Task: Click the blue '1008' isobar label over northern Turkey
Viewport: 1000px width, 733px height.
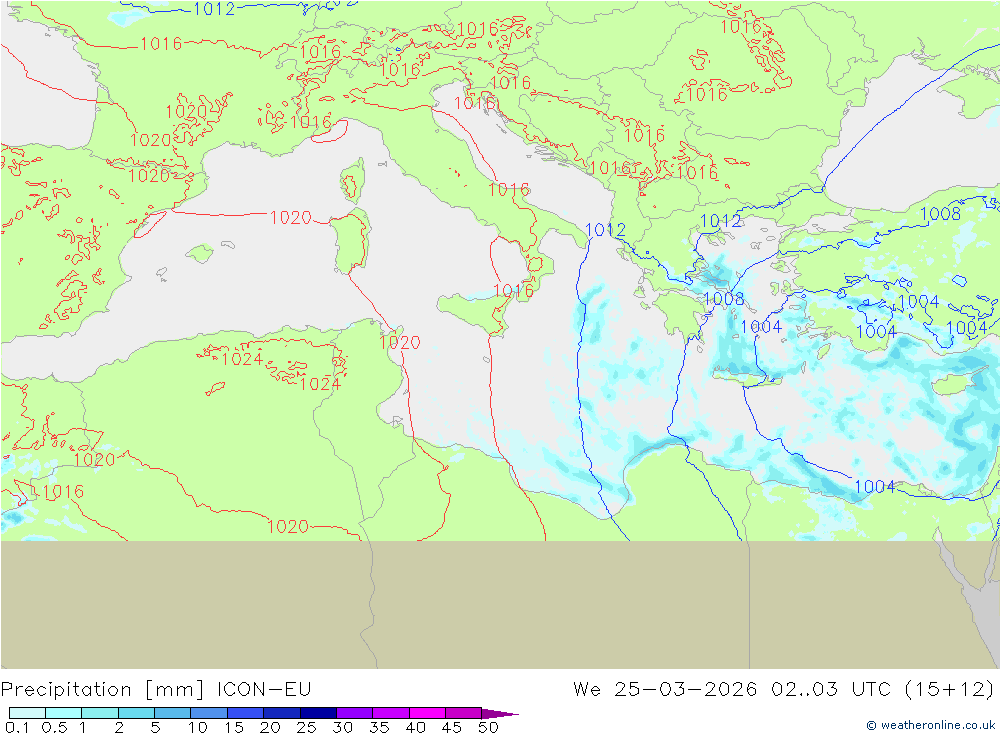Action: click(940, 214)
